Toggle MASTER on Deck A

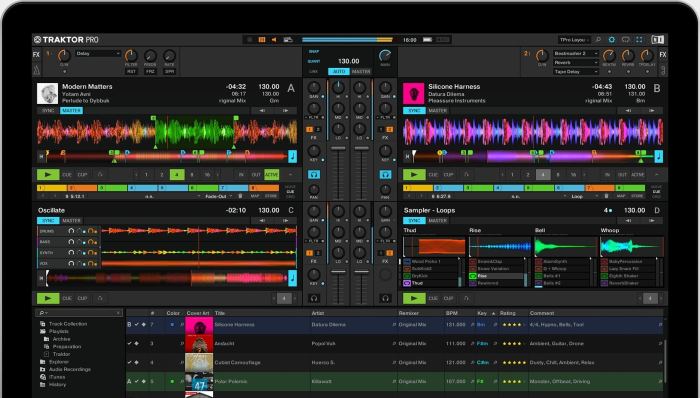71,111
